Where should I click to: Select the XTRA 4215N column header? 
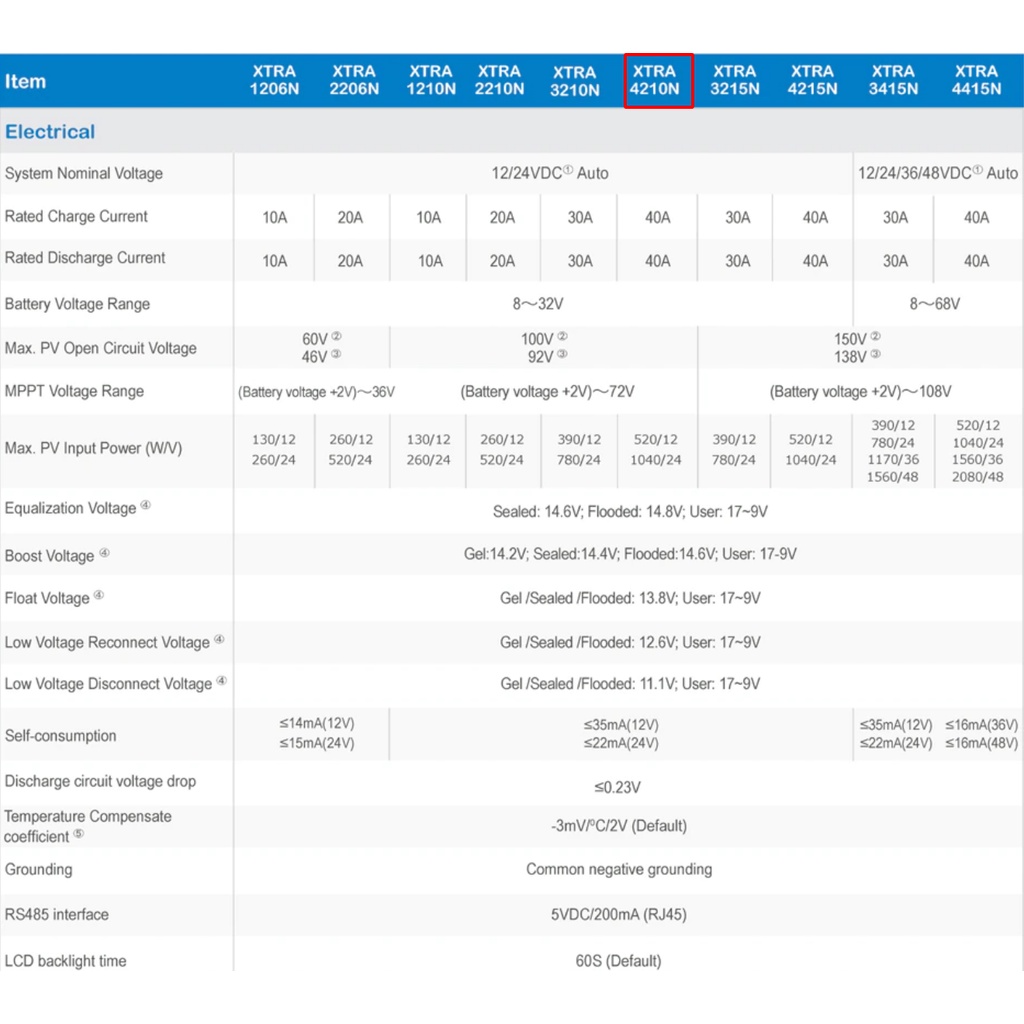tap(812, 80)
